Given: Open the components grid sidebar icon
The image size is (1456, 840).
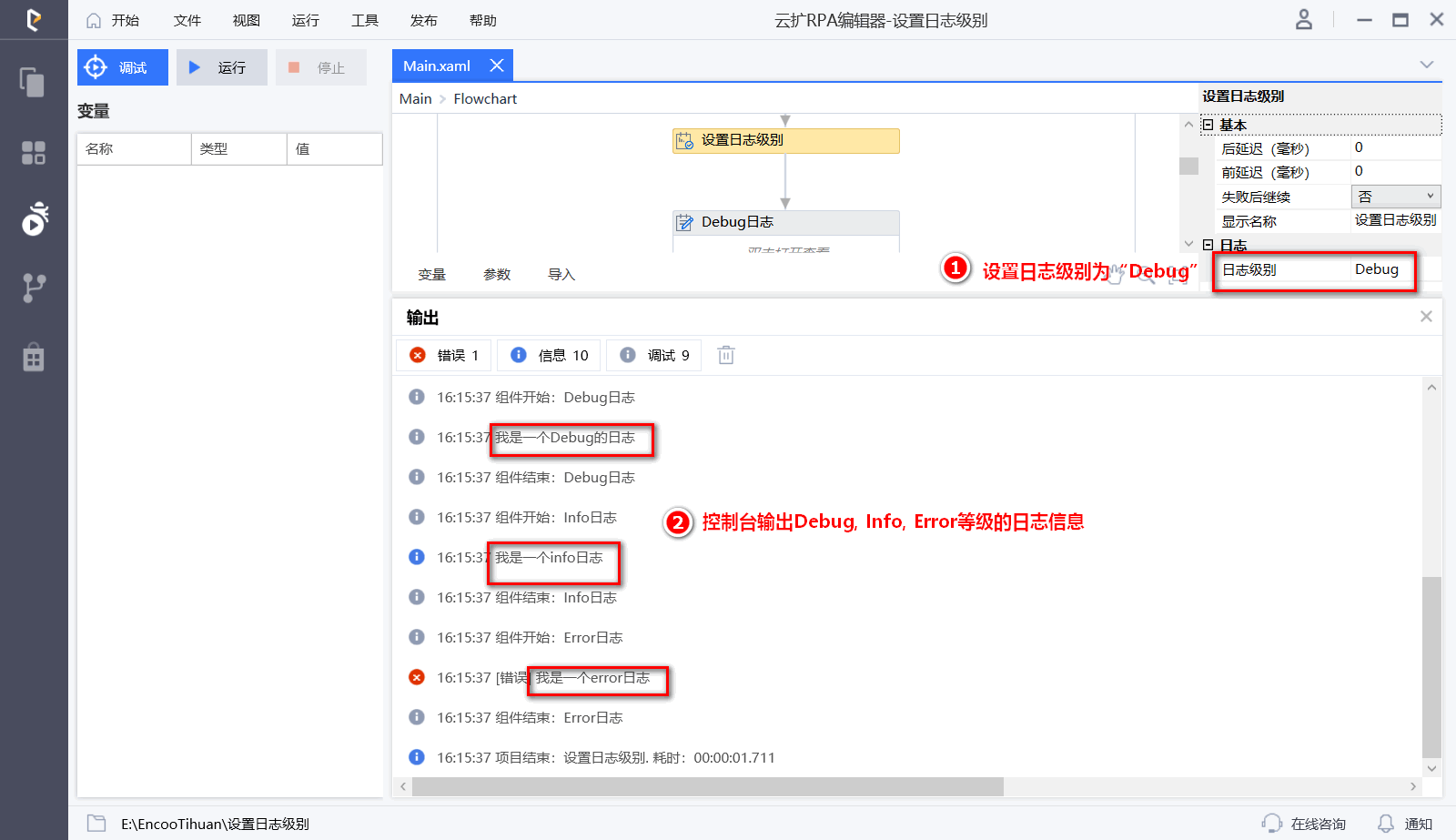Looking at the screenshot, I should pyautogui.click(x=34, y=152).
